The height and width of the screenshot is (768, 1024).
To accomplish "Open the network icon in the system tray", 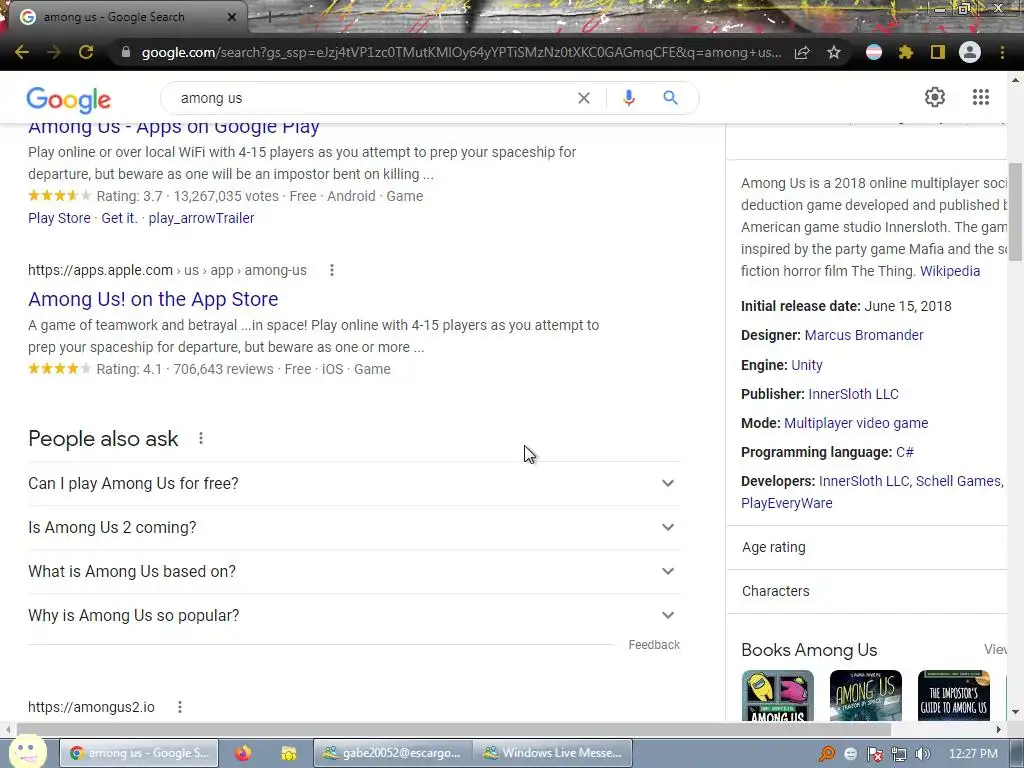I will pyautogui.click(x=899, y=754).
